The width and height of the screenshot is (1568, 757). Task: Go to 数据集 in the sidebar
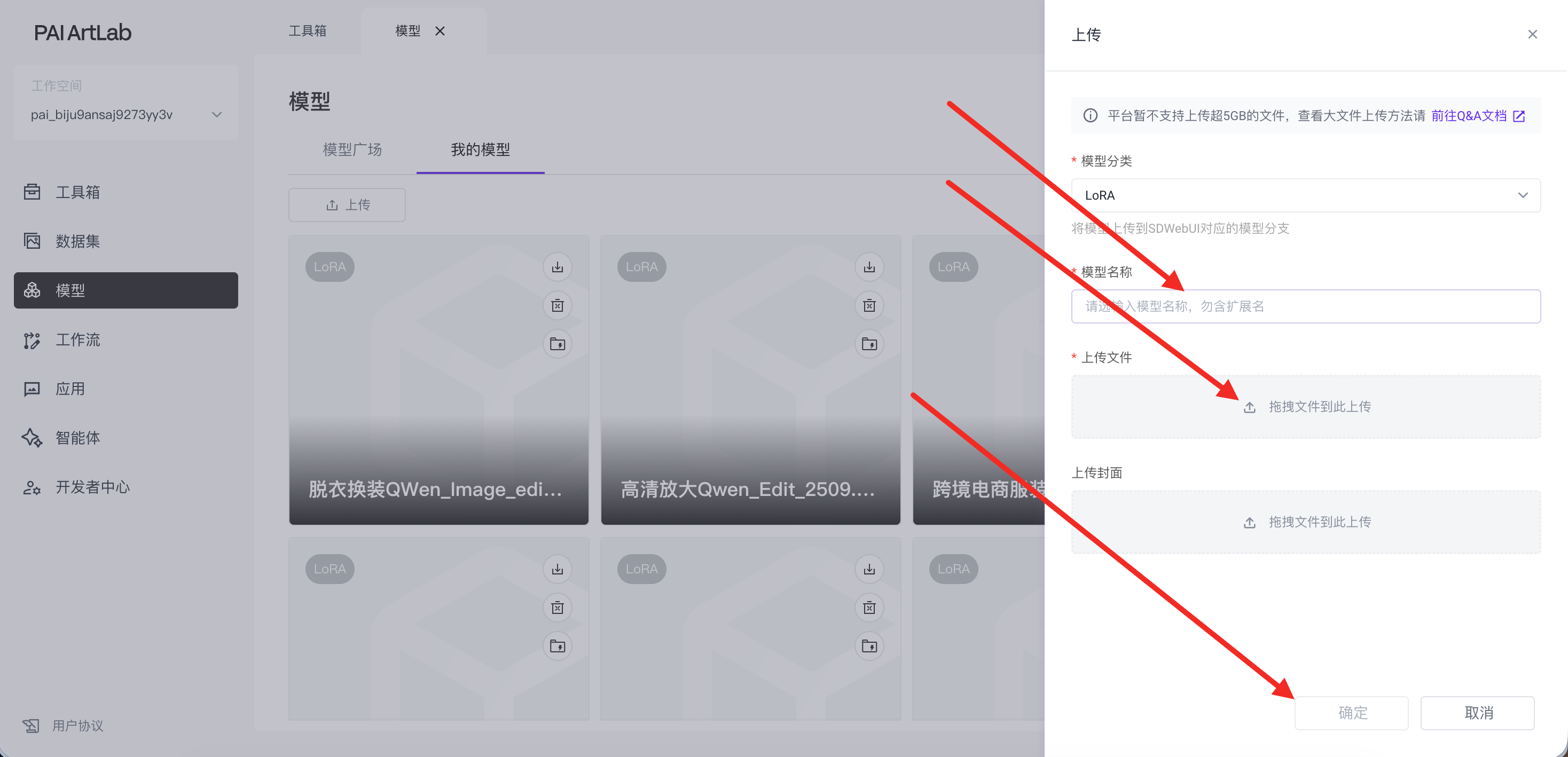[x=126, y=241]
